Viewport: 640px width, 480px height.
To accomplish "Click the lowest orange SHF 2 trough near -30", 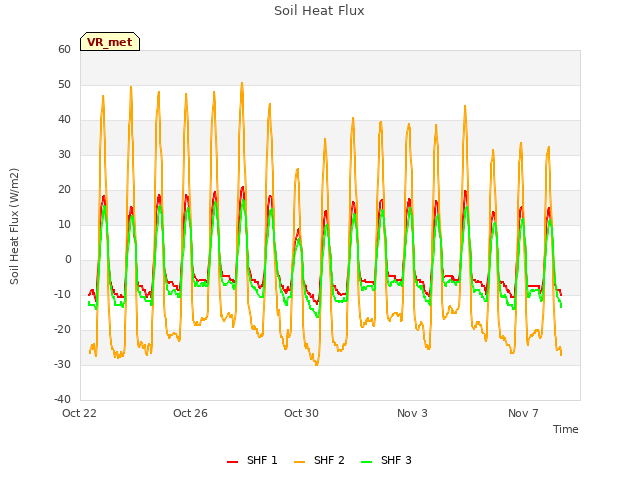I will point(317,364).
